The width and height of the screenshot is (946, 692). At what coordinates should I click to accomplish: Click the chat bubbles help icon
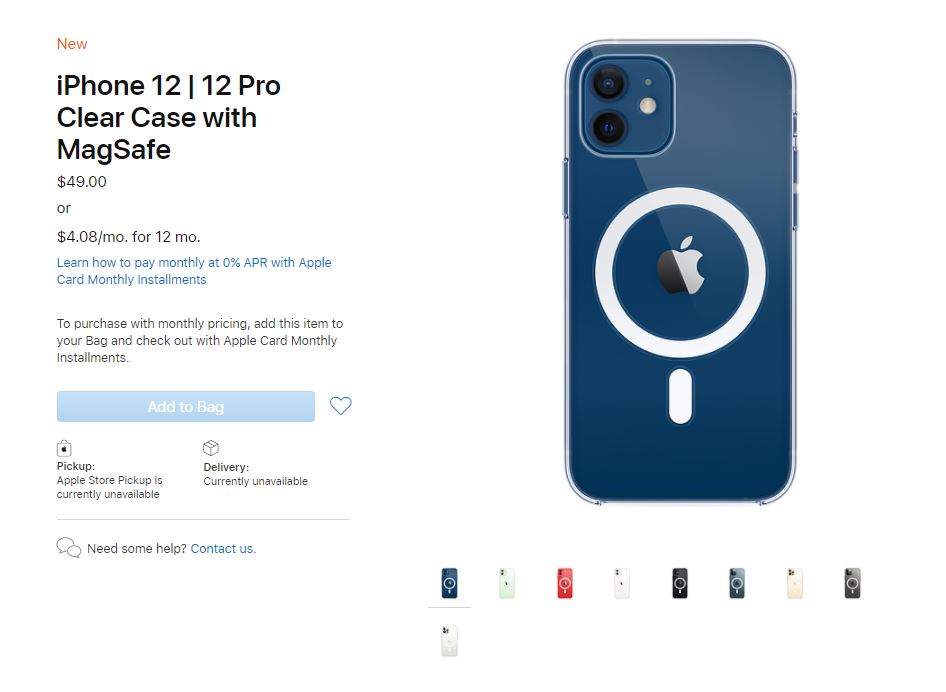click(69, 548)
